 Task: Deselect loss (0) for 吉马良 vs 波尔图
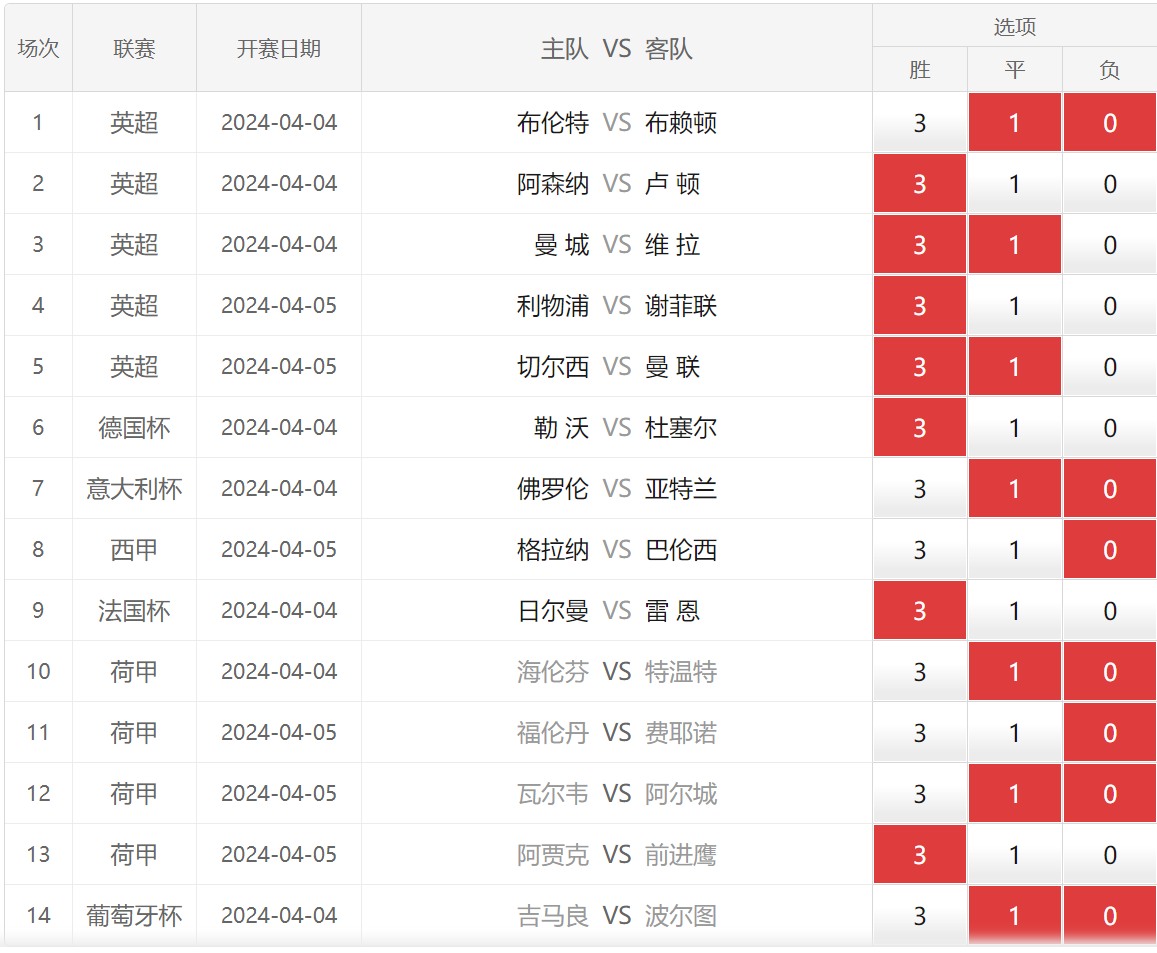[x=1110, y=915]
